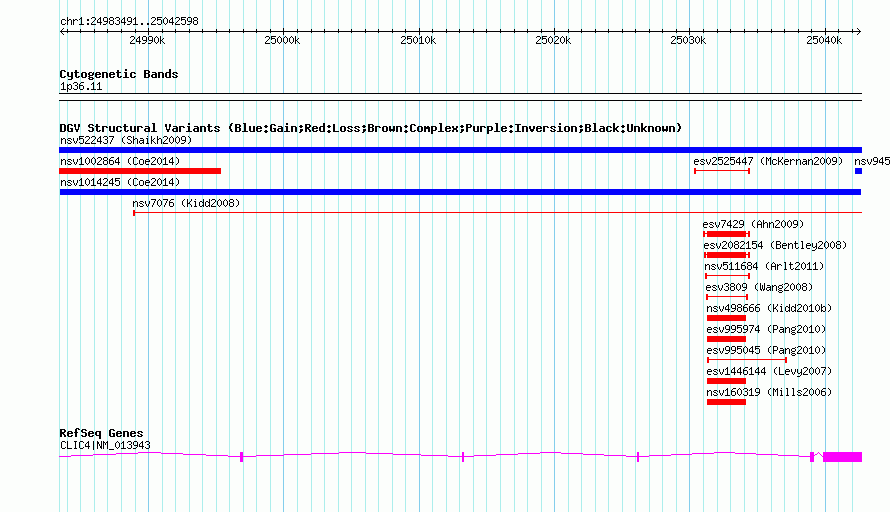Open esv2525447 (McKernan2009) variant label
890x512 pixels.
tap(768, 161)
